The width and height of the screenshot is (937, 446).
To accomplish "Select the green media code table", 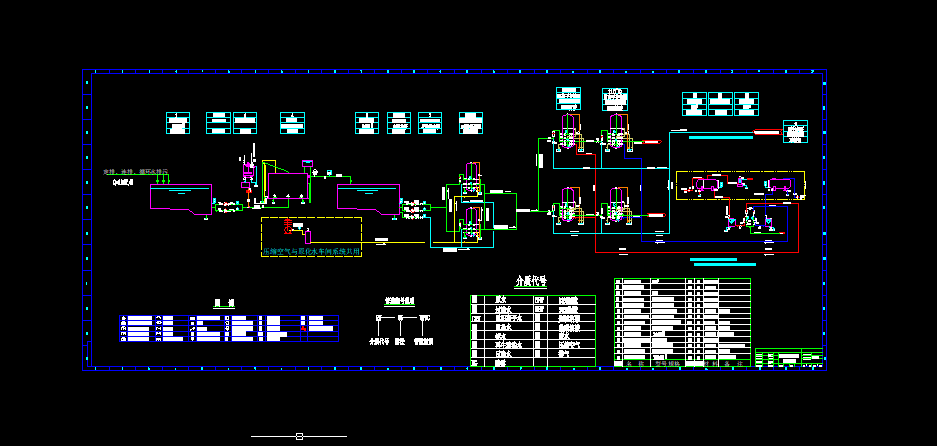I will click(533, 331).
